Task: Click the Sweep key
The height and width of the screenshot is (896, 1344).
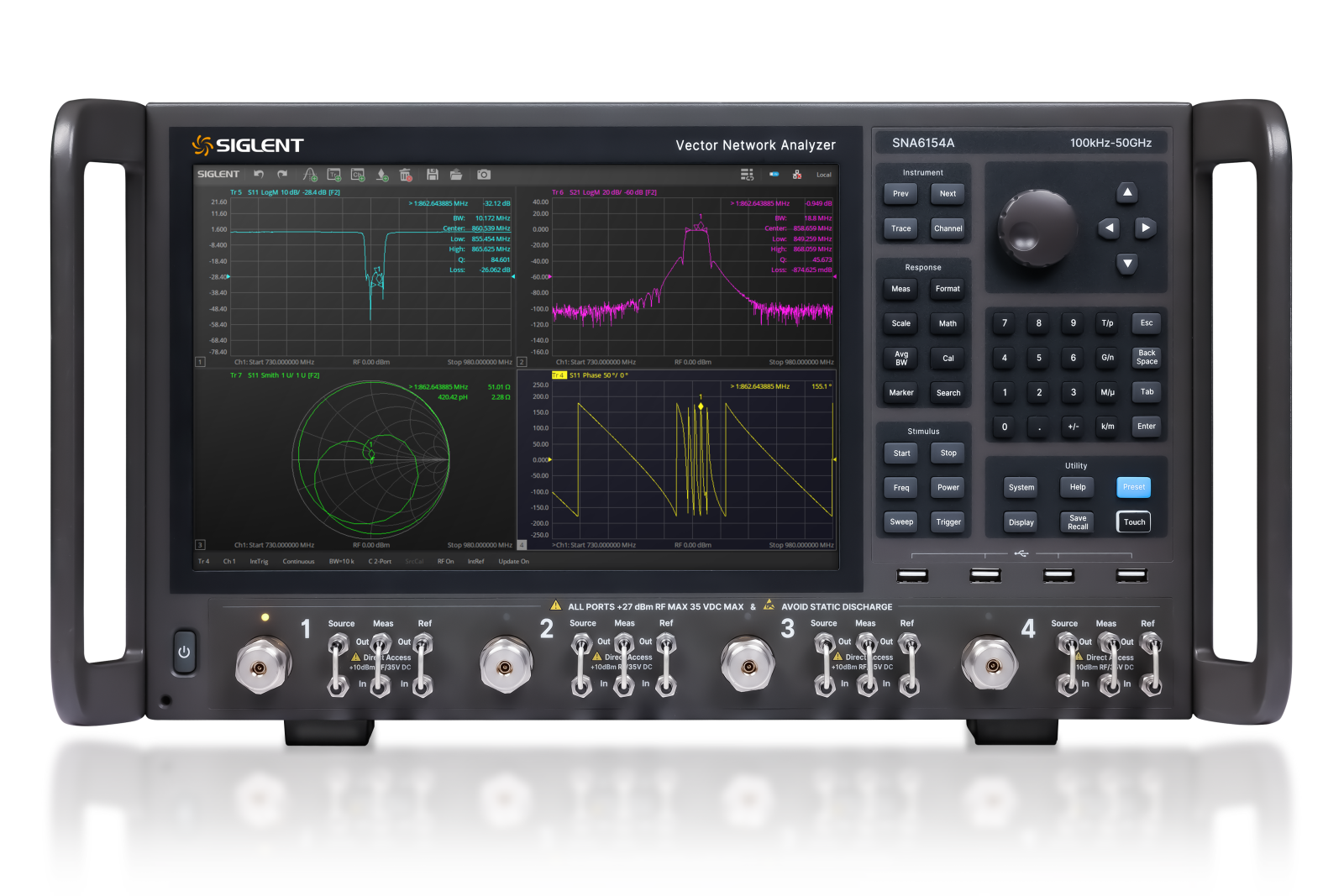Action: pyautogui.click(x=901, y=522)
